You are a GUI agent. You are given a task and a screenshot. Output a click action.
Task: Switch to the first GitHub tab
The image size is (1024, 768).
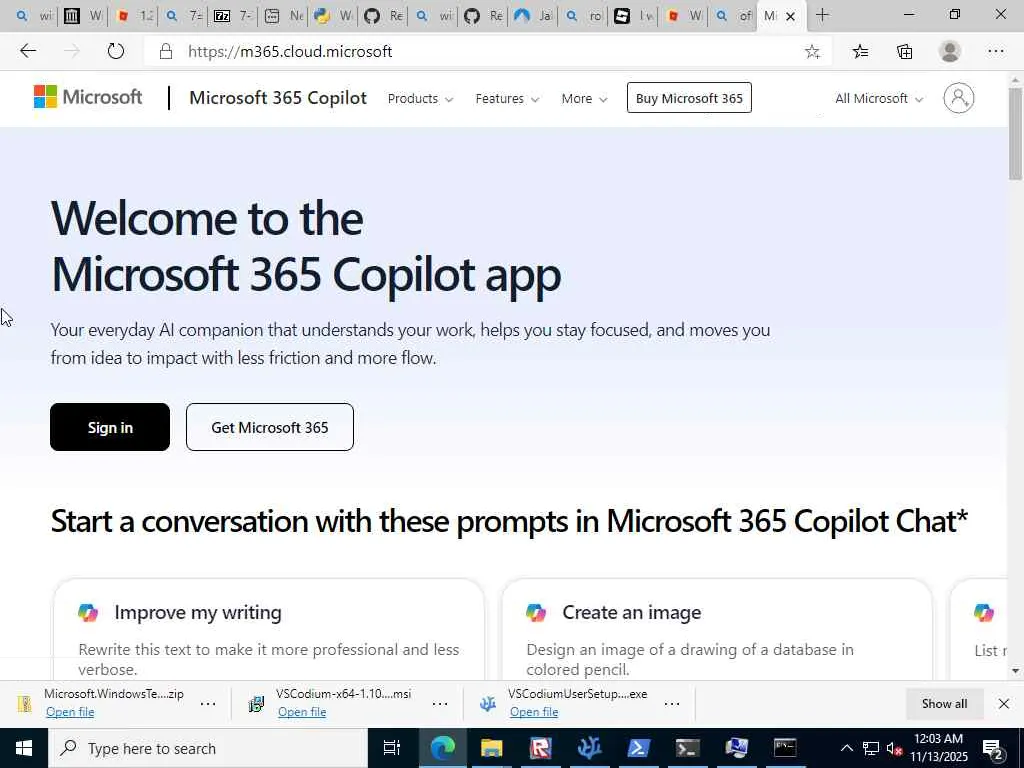[x=383, y=16]
